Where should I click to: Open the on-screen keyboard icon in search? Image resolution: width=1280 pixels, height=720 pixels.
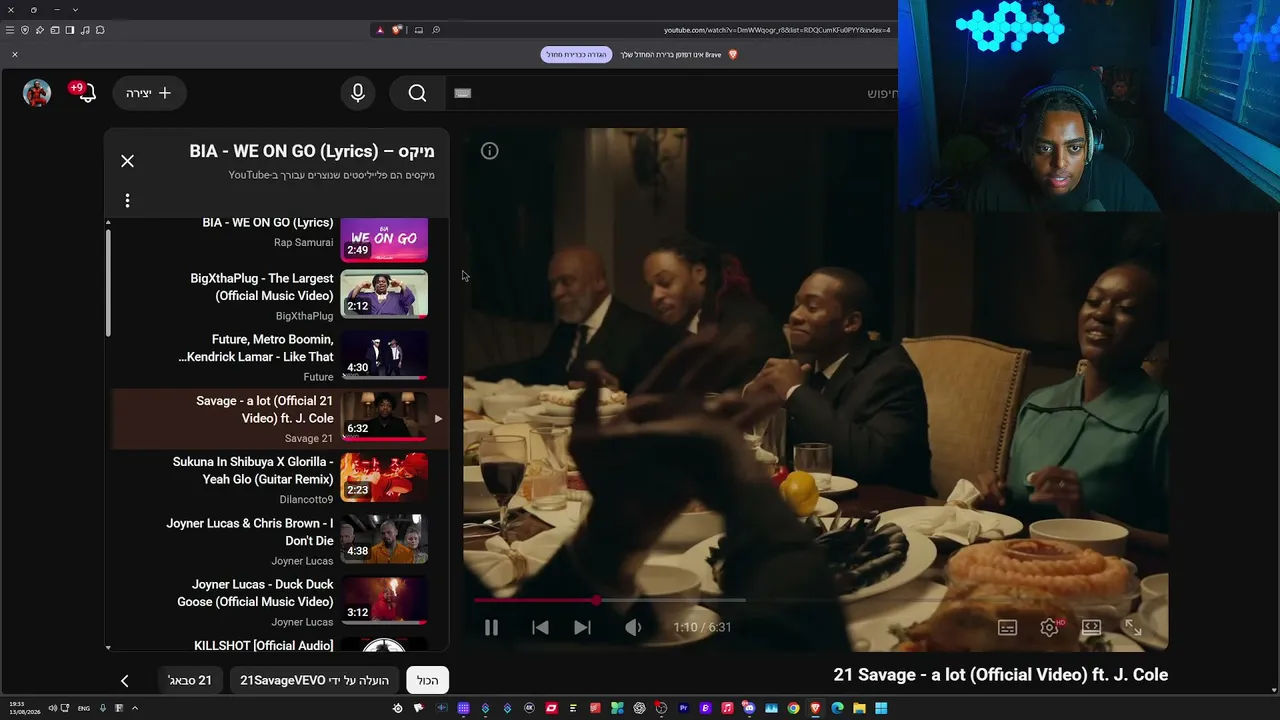pyautogui.click(x=462, y=93)
